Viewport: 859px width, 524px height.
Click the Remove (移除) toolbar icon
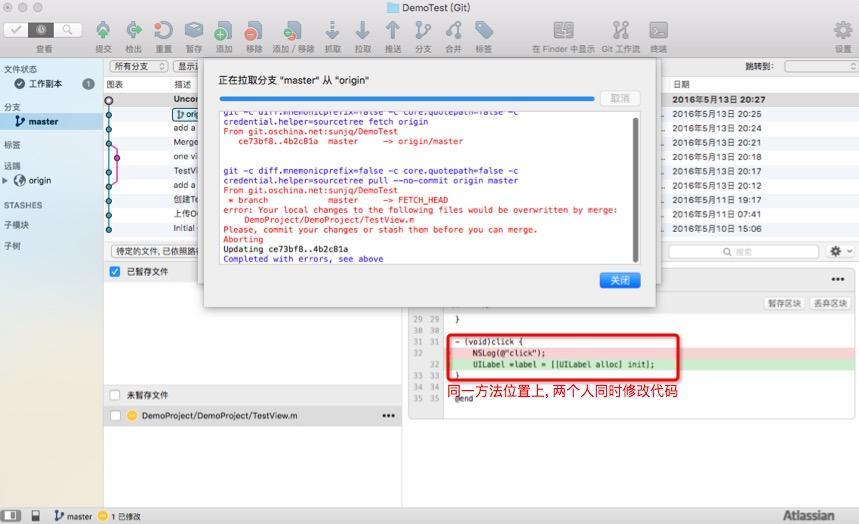click(254, 31)
